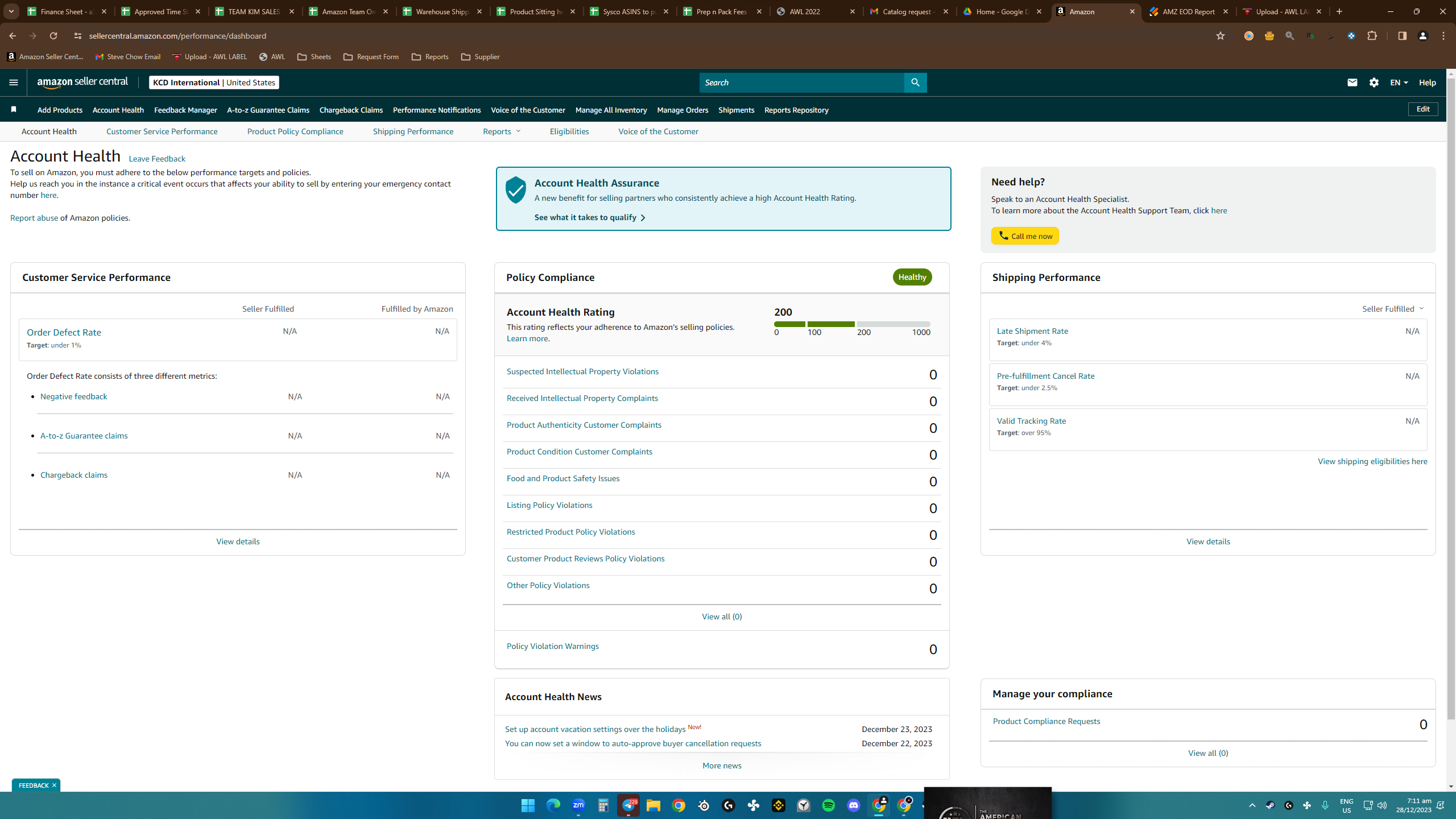Open the EN language dropdown
The height and width of the screenshot is (819, 1456).
coord(1399,82)
